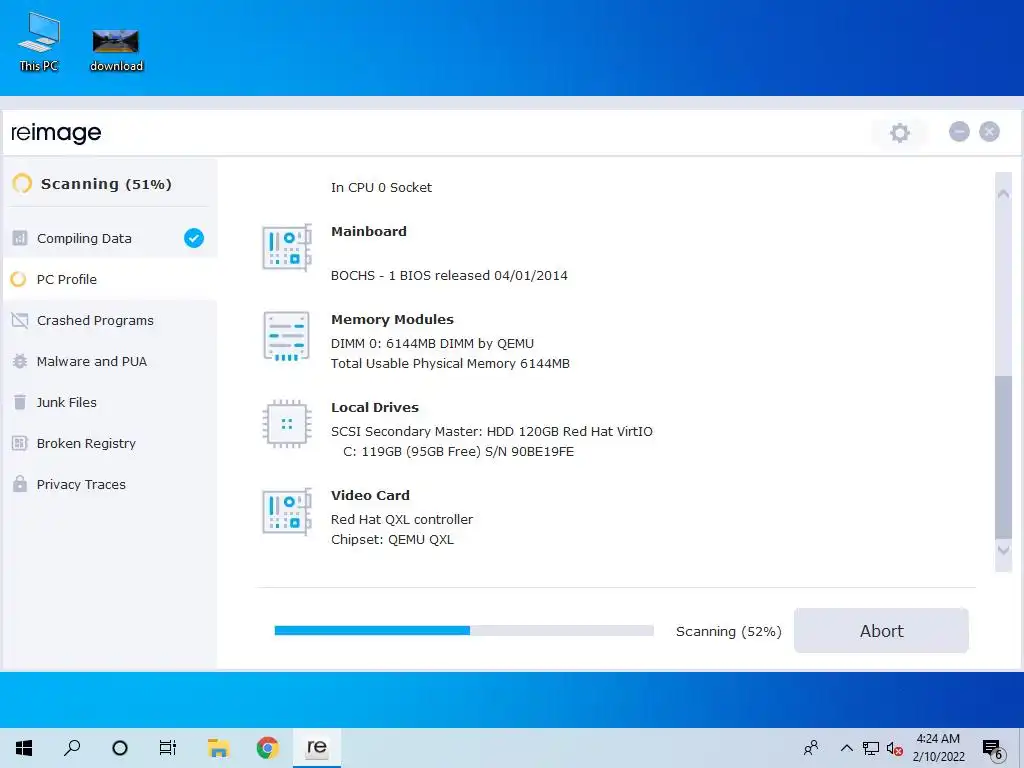Click the scroll up arrow in profile list
This screenshot has height=768, width=1024.
1003,194
